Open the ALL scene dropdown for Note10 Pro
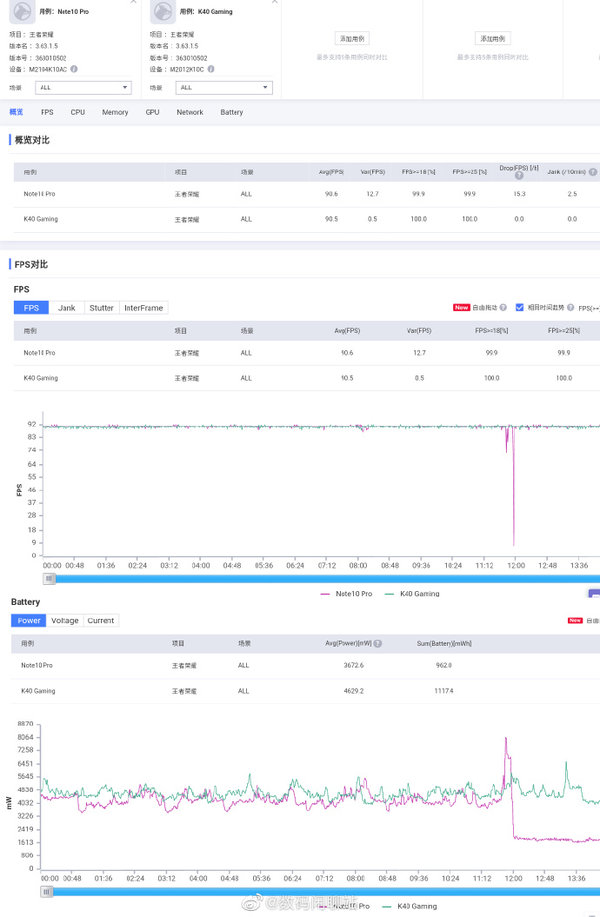600x917 pixels. tap(83, 88)
